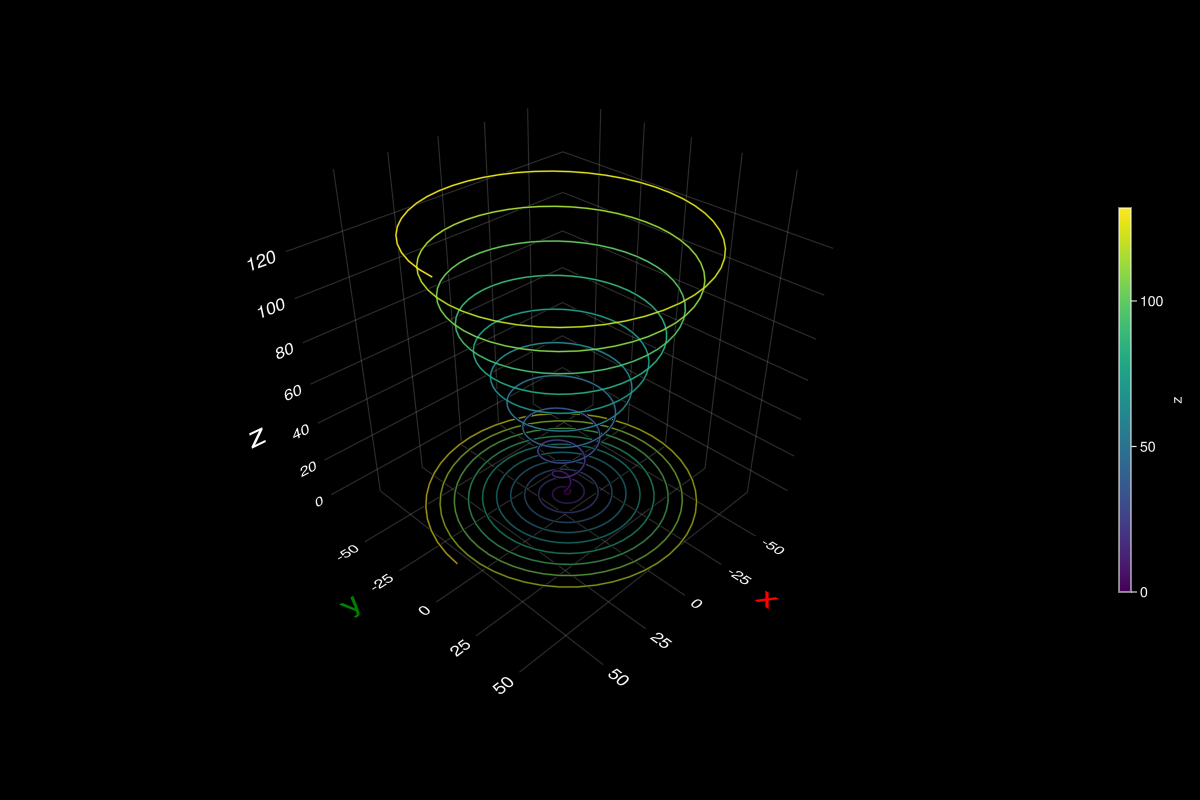Click the yellow top of the colorbar
The image size is (1200, 800).
pos(1125,212)
